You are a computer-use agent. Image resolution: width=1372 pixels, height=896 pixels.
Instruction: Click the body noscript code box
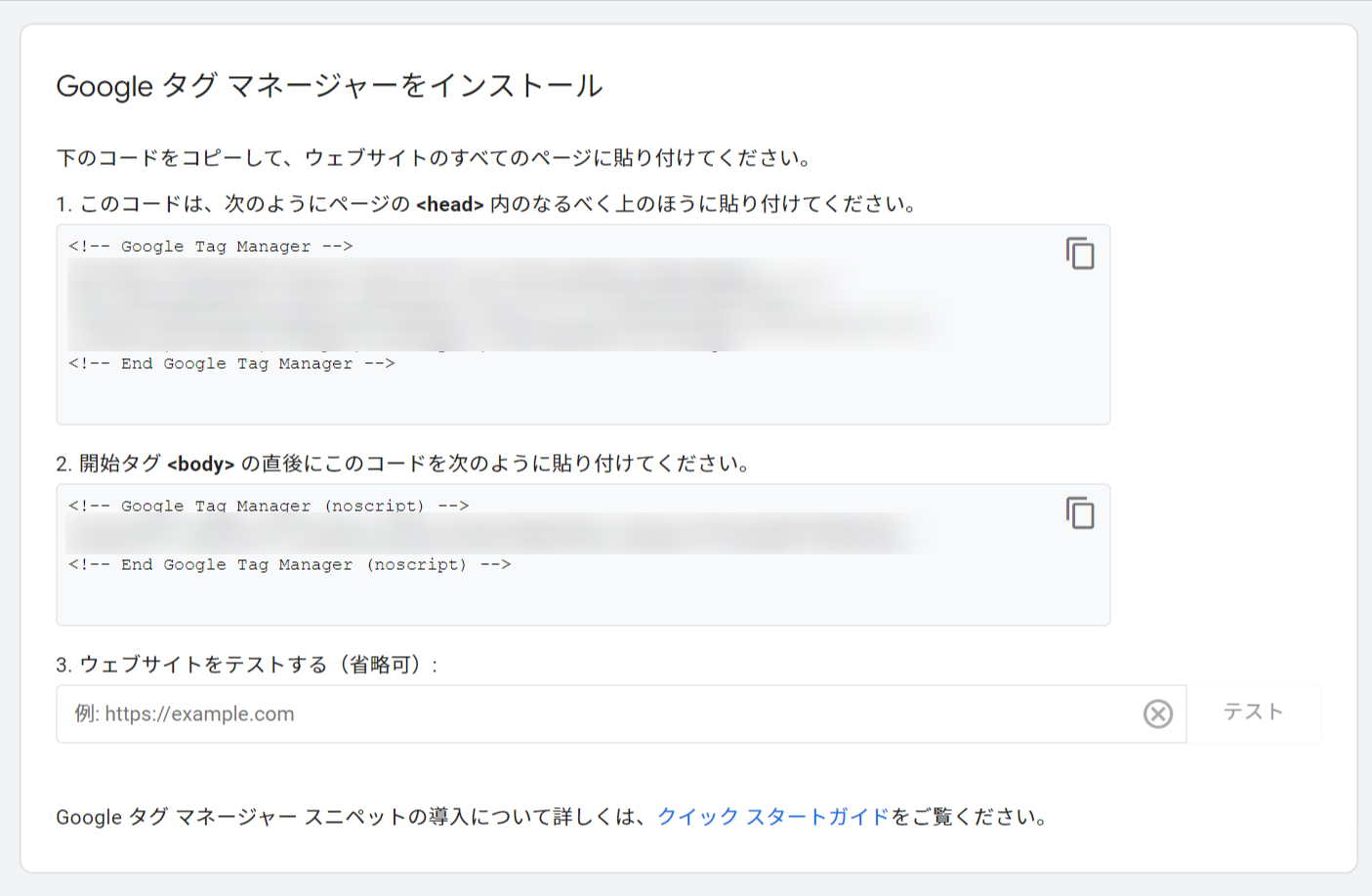coord(583,554)
